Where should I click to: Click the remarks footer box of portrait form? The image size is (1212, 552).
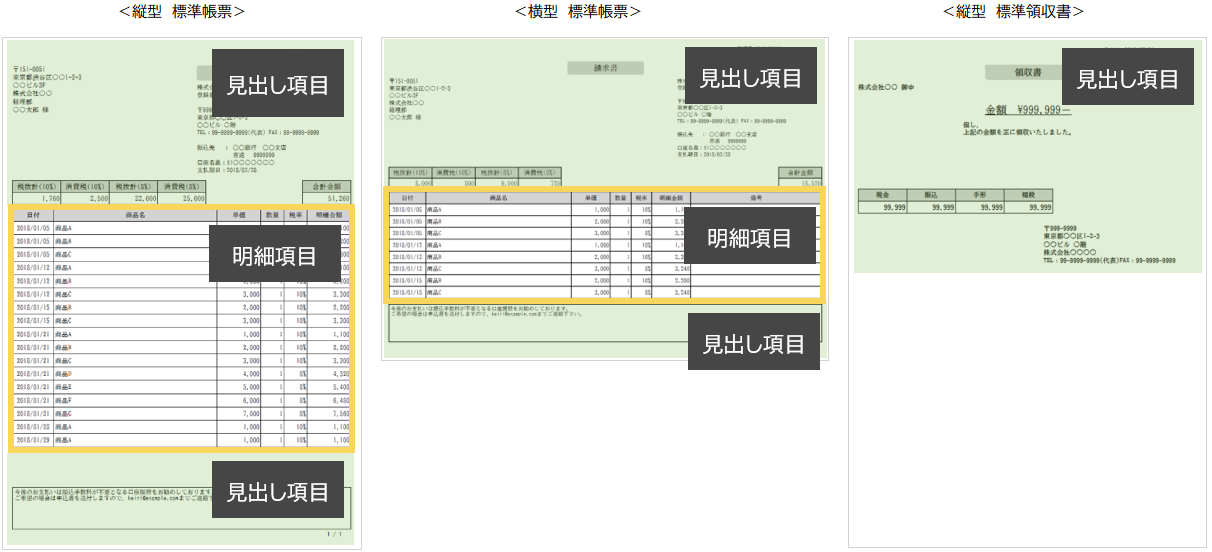point(110,507)
